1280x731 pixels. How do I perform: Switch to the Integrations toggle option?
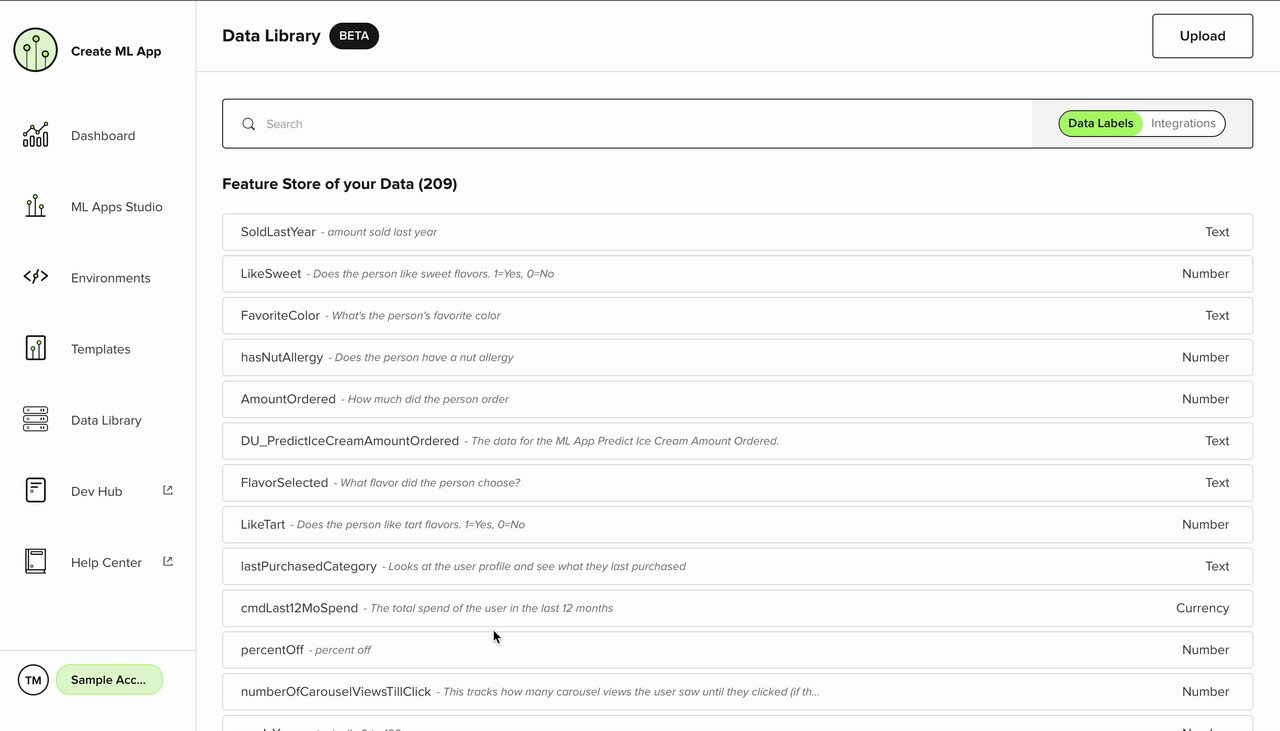click(1183, 124)
